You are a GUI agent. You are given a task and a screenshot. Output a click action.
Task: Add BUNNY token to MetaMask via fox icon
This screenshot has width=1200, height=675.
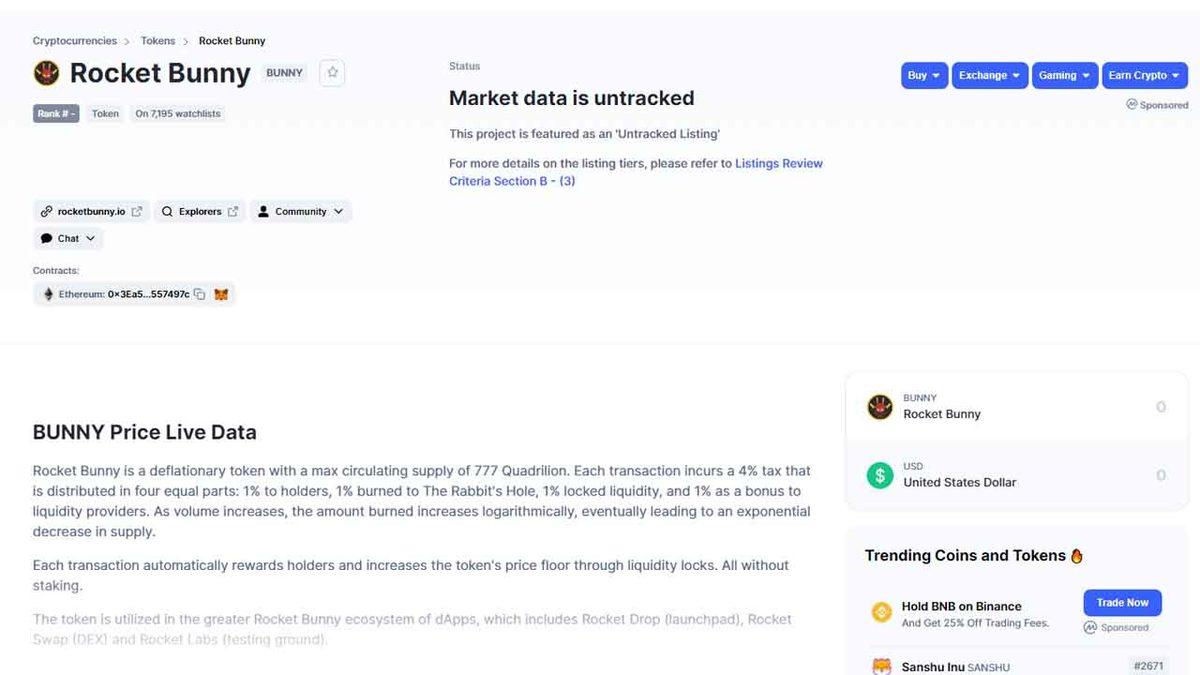[x=220, y=293]
